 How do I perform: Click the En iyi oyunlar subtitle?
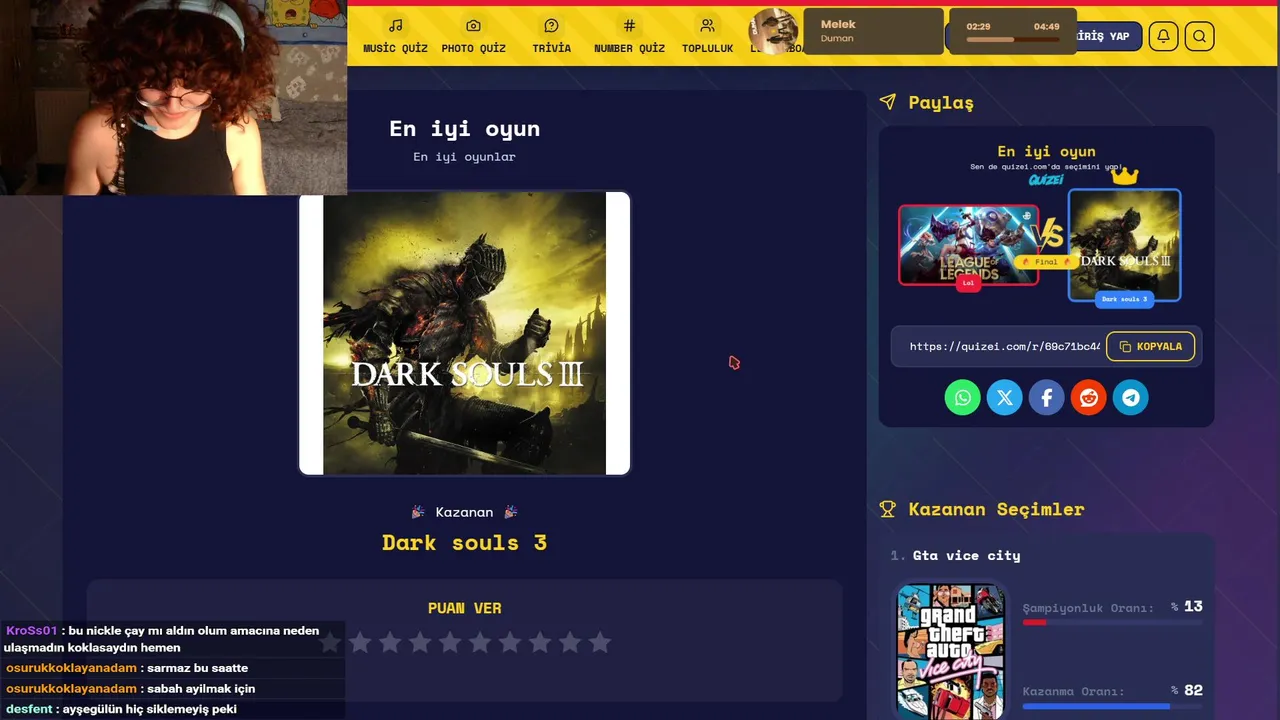464,157
